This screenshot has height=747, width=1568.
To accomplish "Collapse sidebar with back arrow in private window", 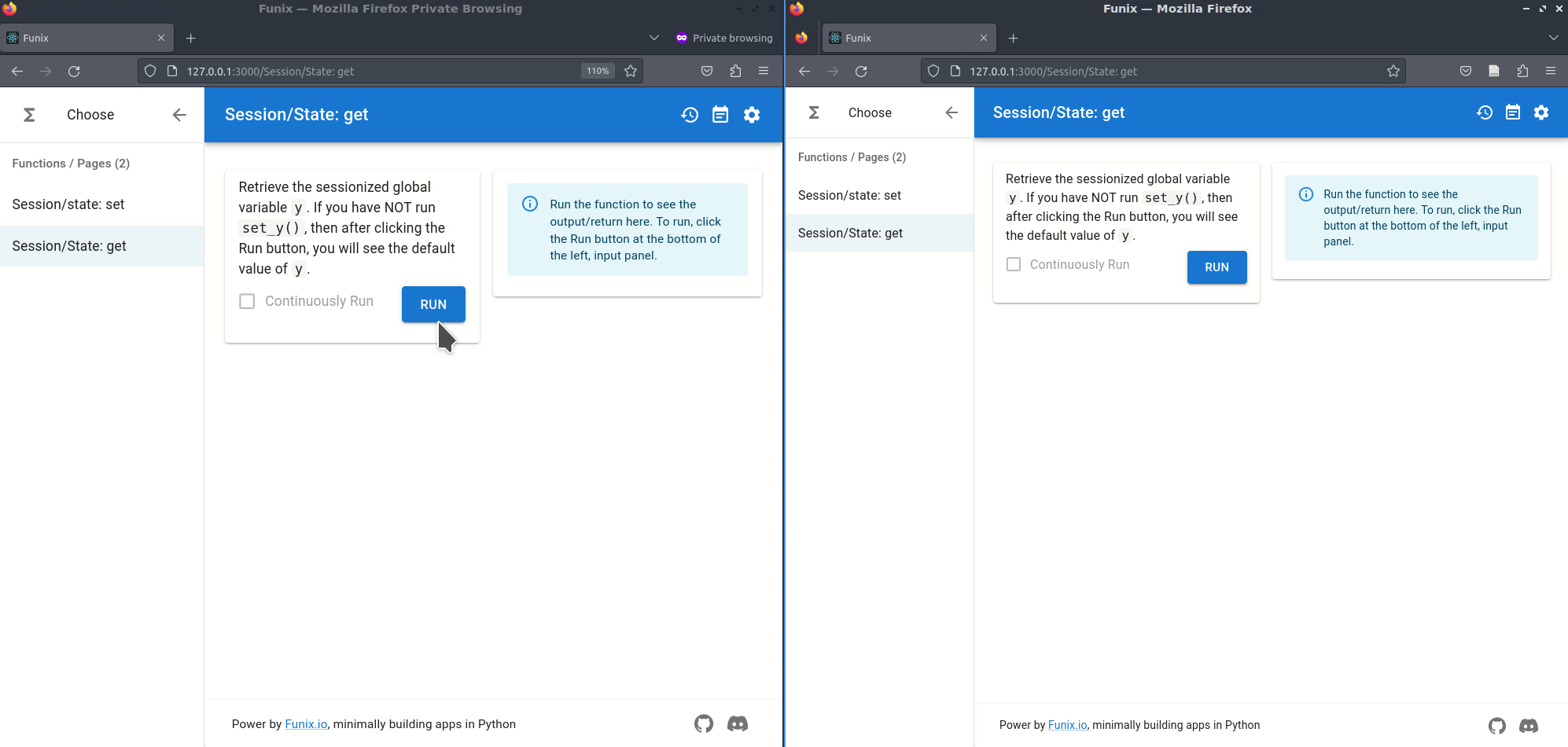I will point(179,115).
